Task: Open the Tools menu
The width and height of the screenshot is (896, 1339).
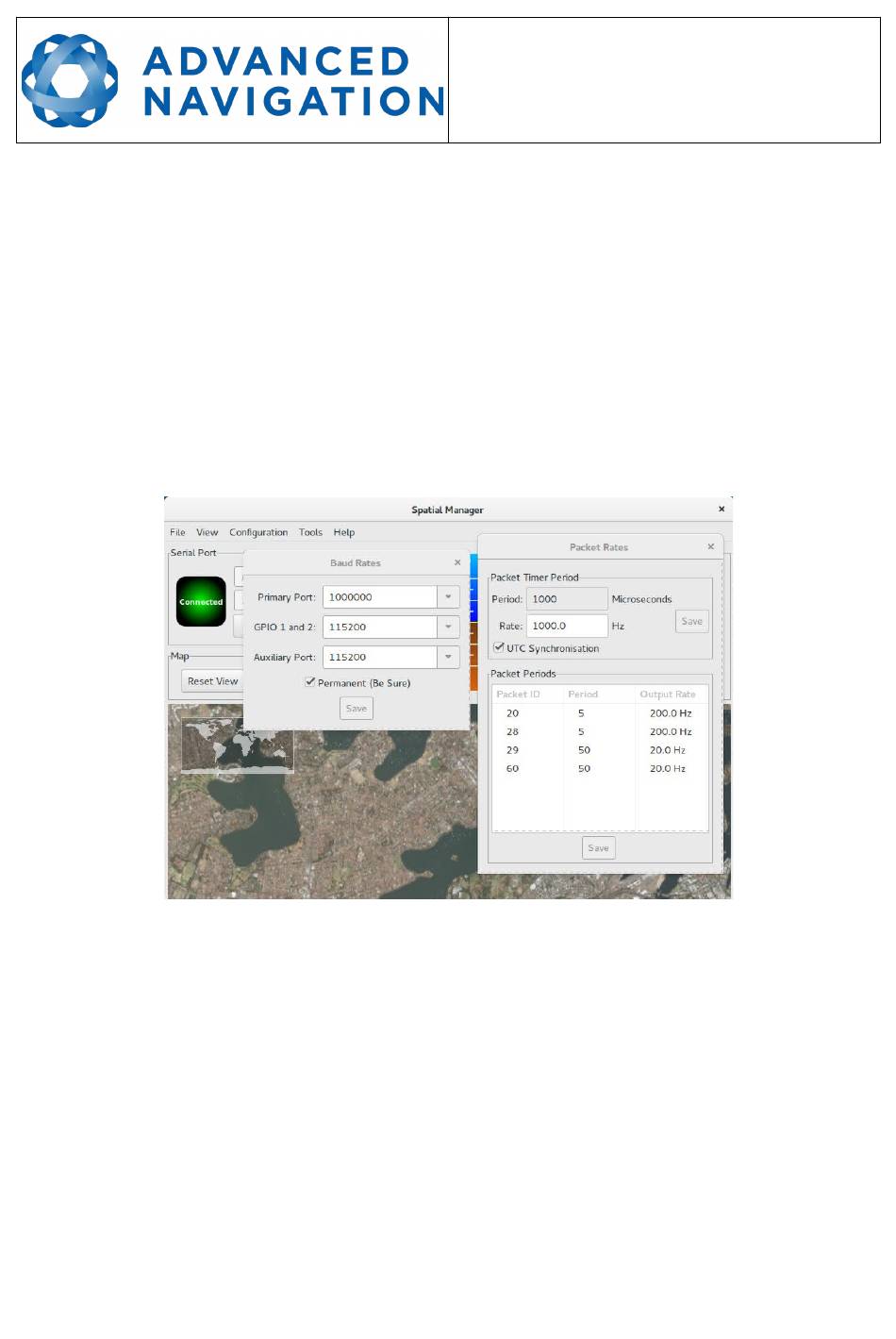Action: (310, 532)
